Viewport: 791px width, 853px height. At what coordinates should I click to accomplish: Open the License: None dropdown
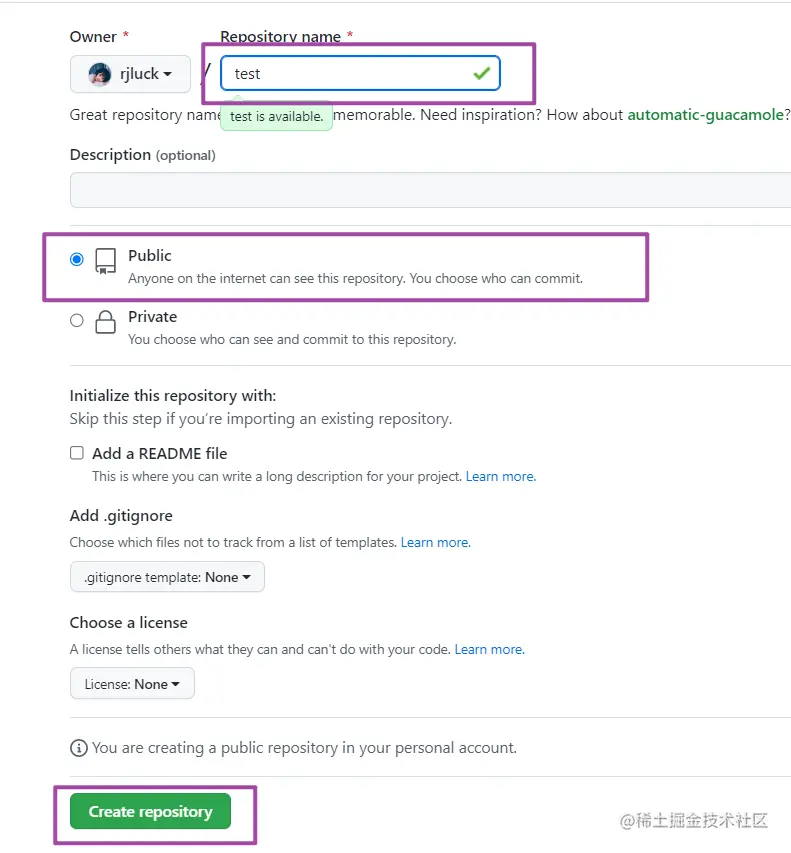[132, 684]
